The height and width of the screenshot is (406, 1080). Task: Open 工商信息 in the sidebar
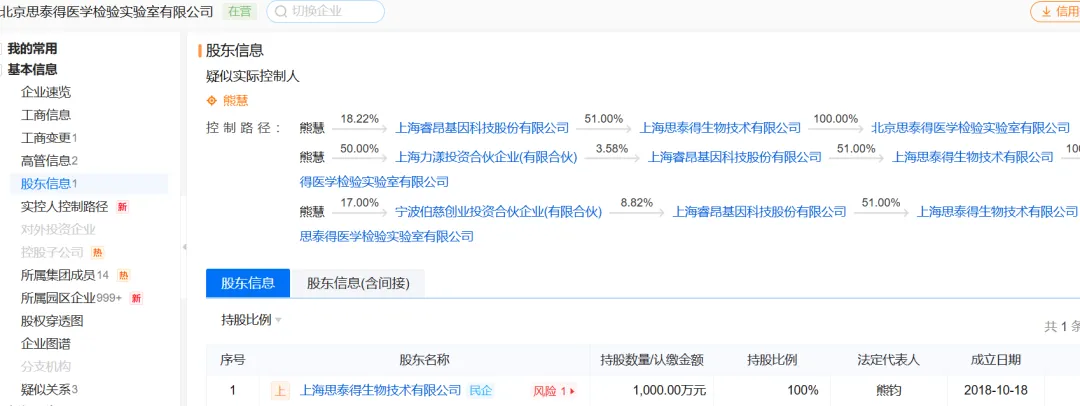(45, 115)
